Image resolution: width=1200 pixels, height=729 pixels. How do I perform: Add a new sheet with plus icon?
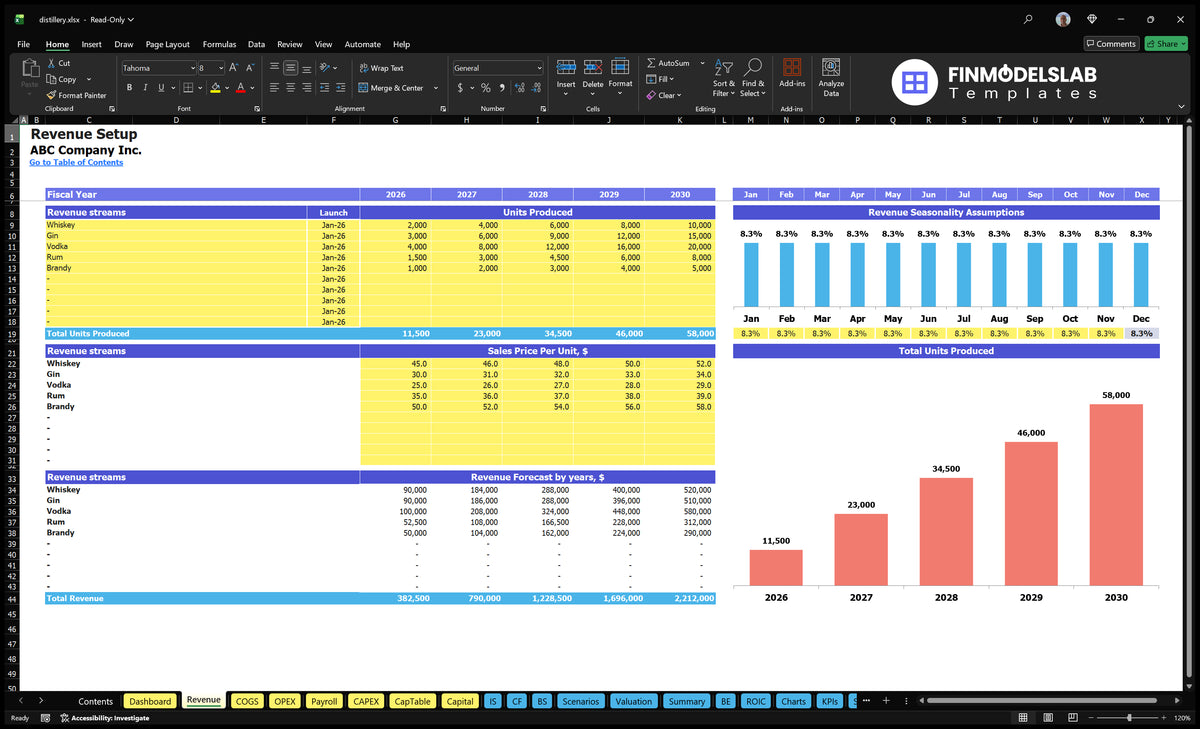tap(885, 700)
